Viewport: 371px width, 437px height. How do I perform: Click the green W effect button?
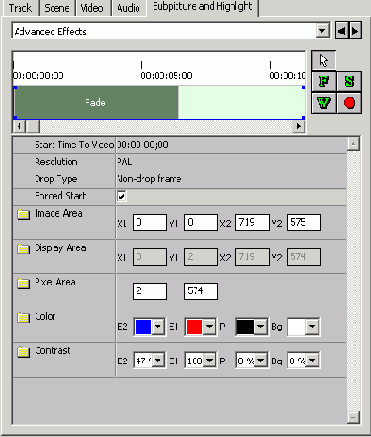324,103
